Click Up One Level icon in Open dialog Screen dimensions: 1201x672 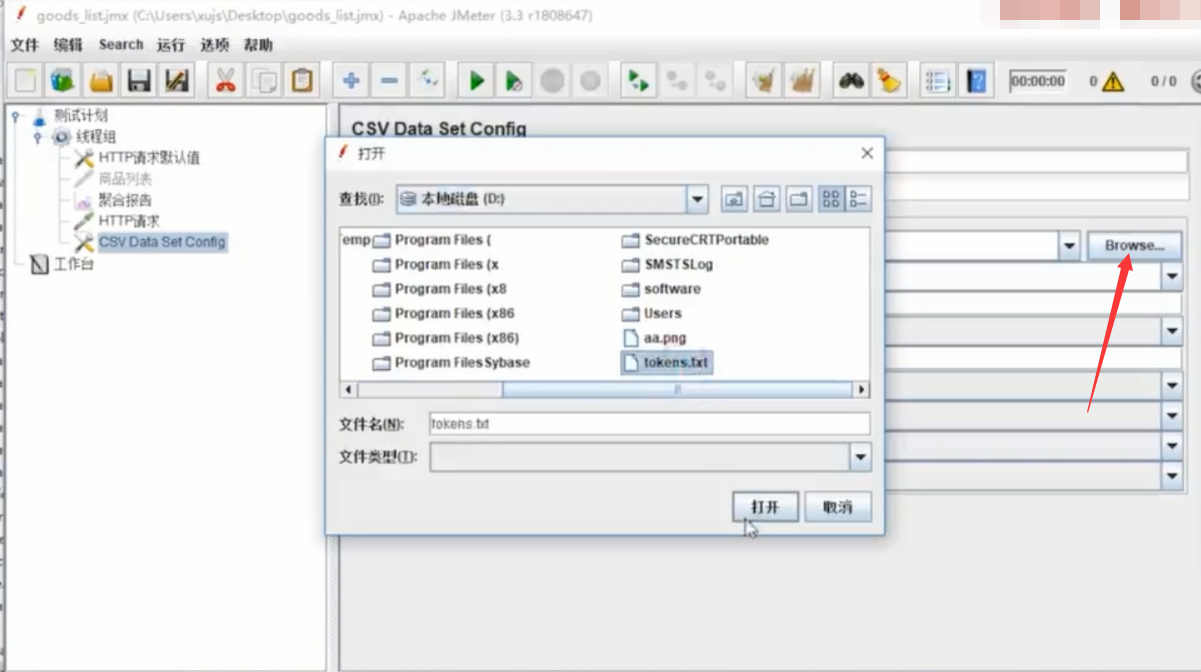735,199
